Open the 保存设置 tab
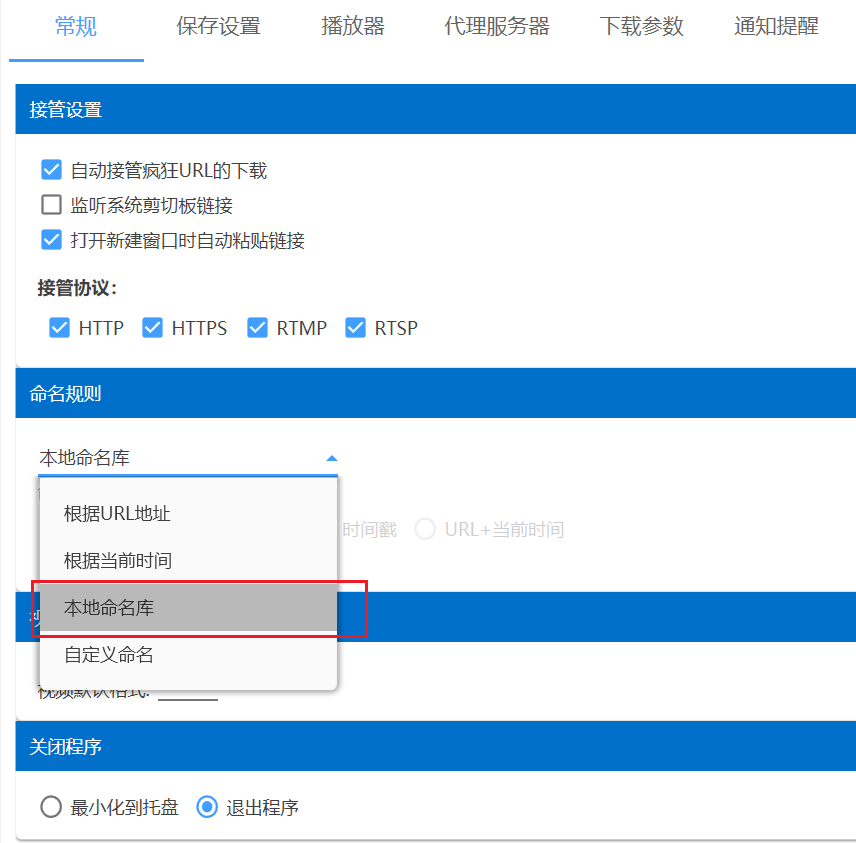The height and width of the screenshot is (843, 856). pos(218,26)
